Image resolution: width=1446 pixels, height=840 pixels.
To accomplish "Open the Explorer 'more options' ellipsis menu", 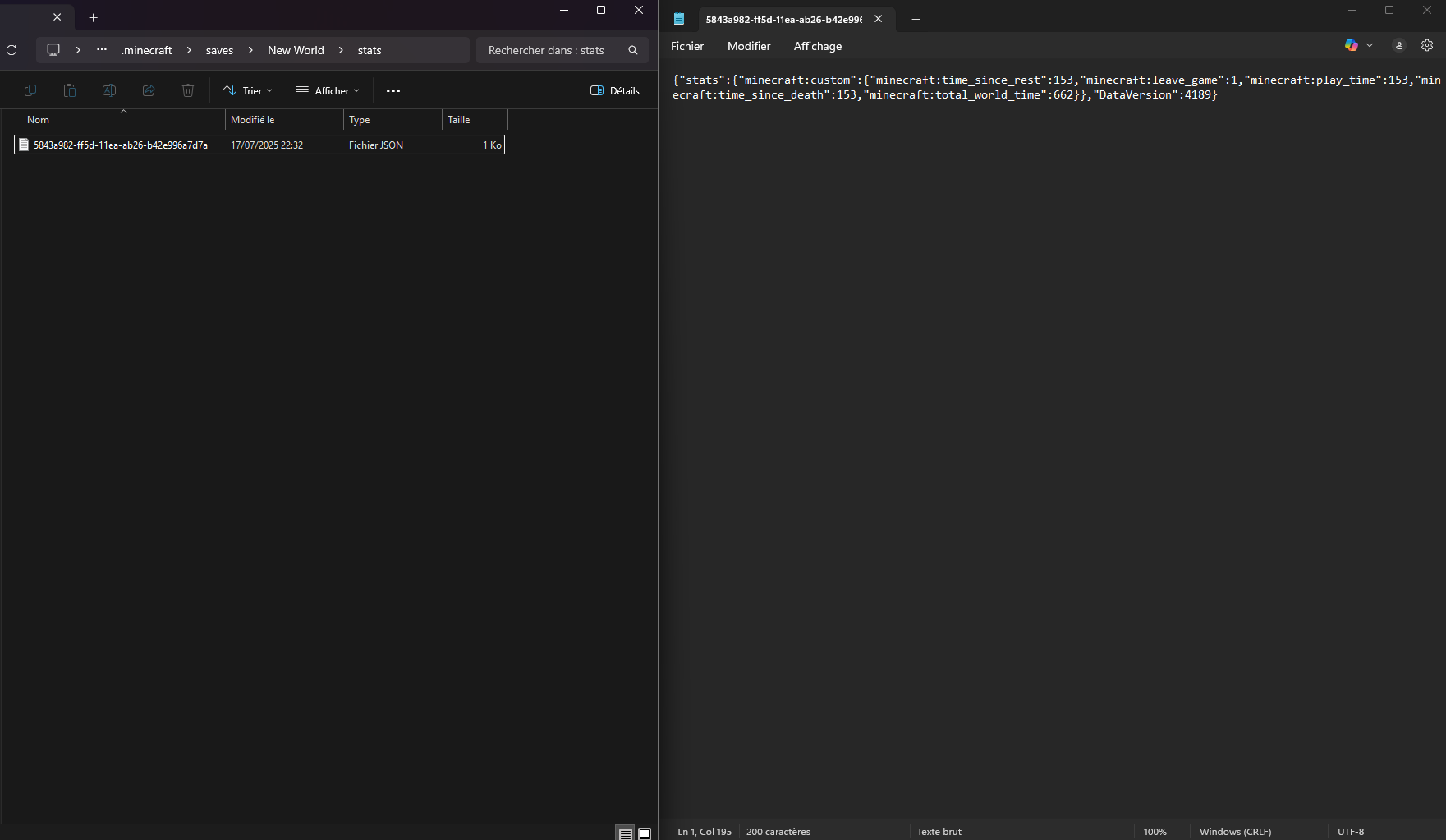I will (x=393, y=90).
